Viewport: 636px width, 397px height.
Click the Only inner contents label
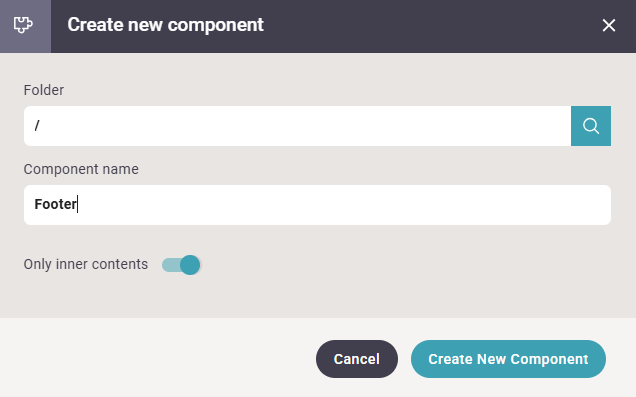pos(86,264)
